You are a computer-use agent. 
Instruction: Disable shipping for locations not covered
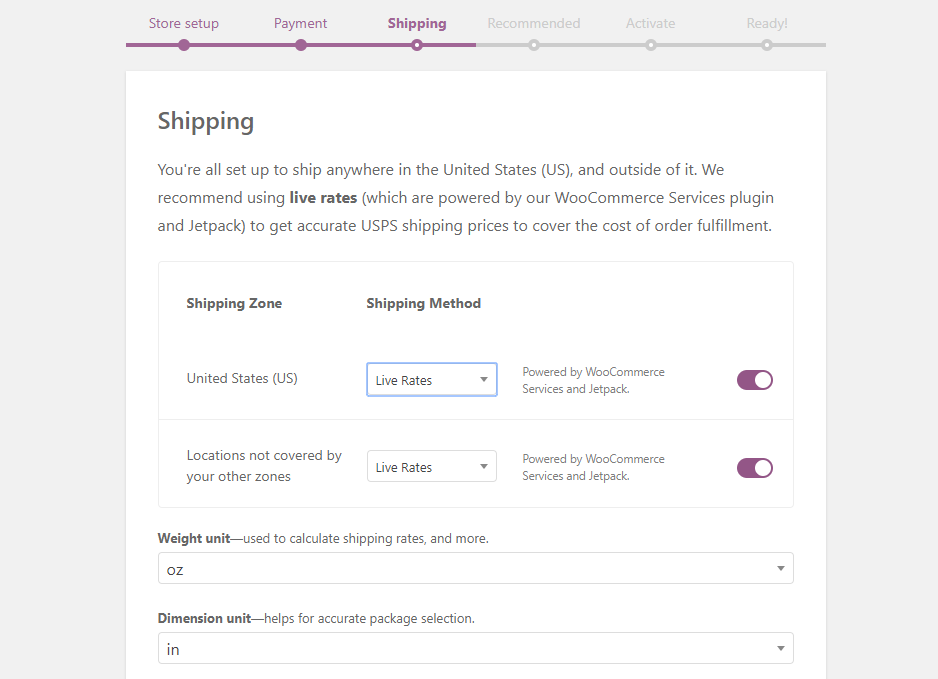click(755, 468)
